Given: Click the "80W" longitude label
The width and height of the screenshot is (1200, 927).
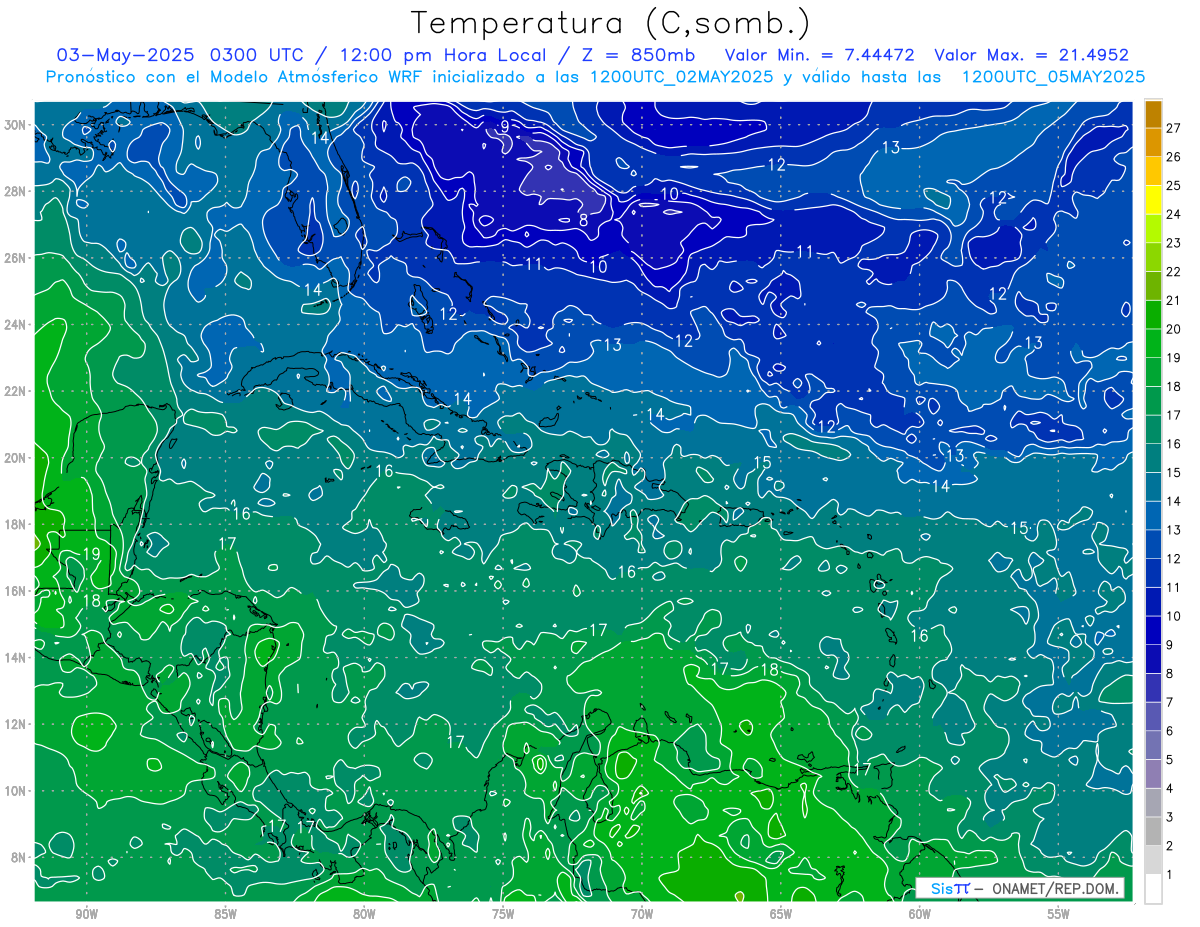Looking at the screenshot, I should point(364,914).
